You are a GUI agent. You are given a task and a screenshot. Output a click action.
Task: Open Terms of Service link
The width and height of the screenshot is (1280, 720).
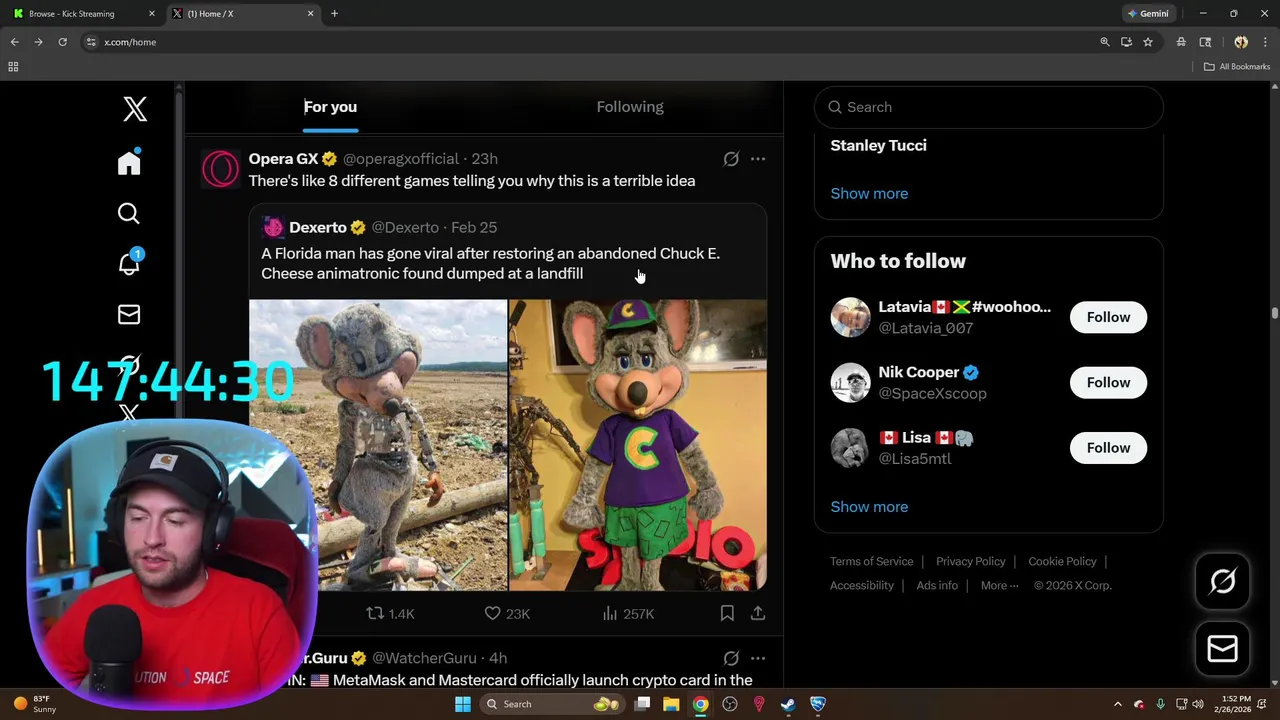pyautogui.click(x=871, y=562)
